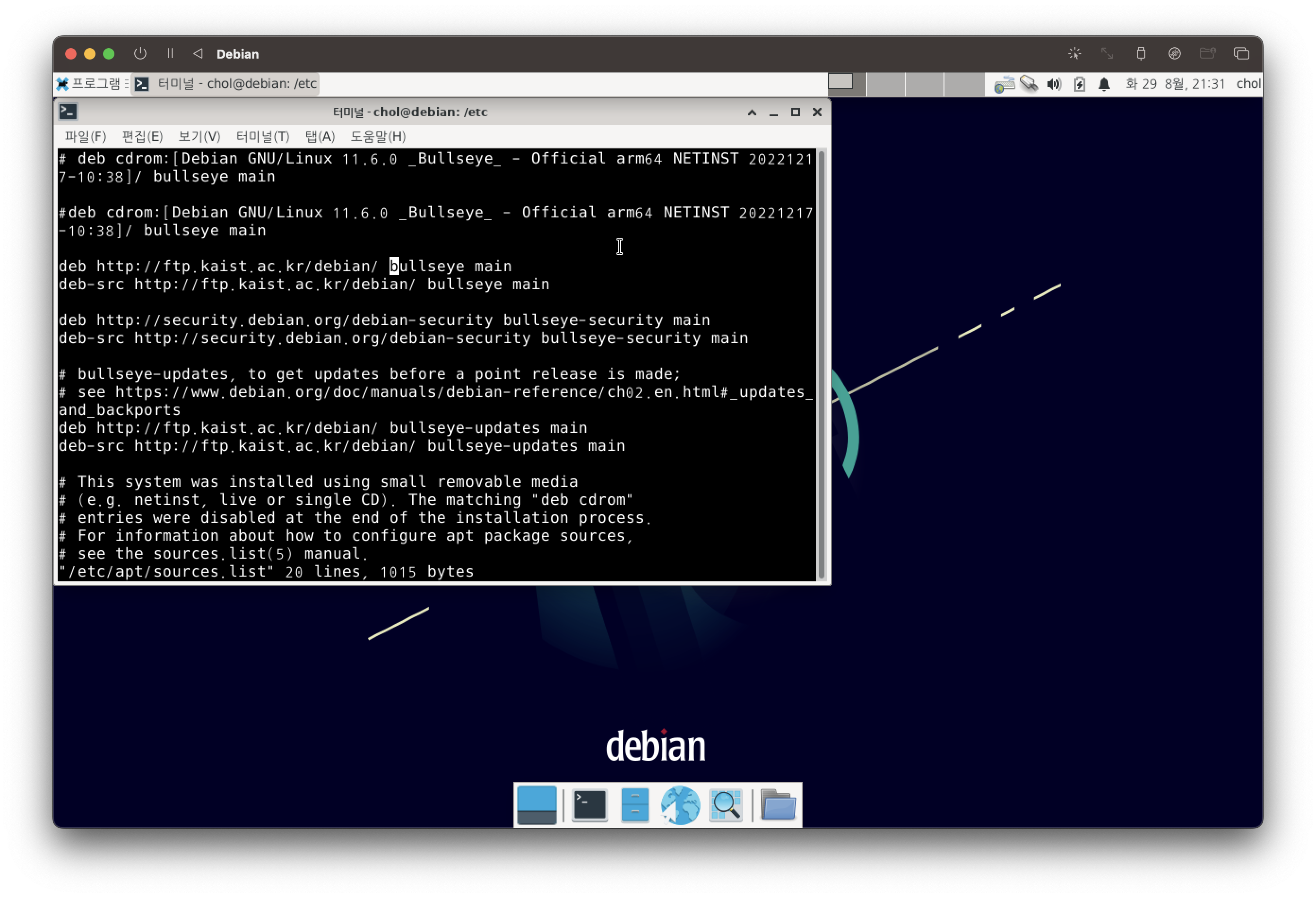Click the Show Desktop dock icon

(536, 805)
